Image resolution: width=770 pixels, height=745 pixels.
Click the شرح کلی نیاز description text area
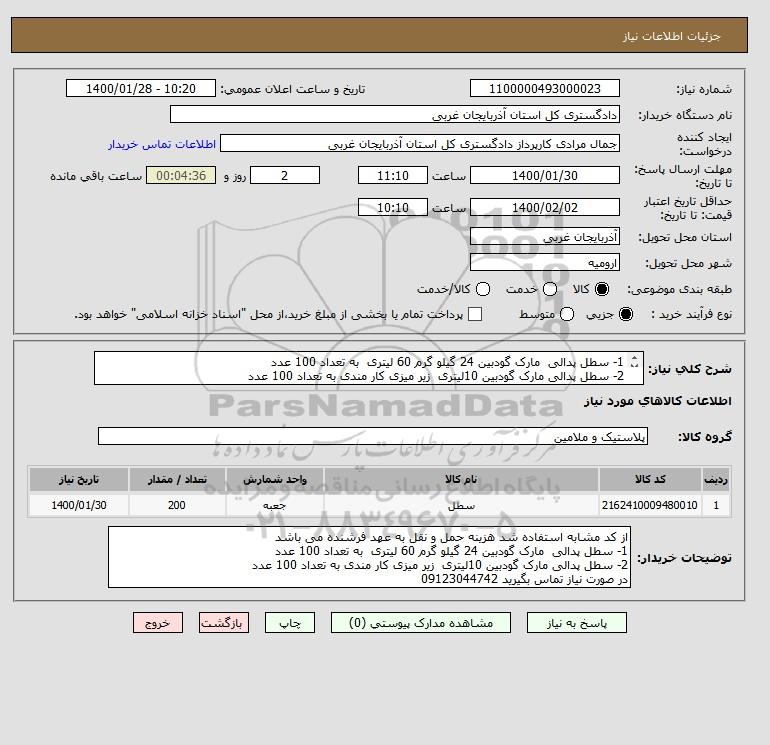(x=368, y=368)
